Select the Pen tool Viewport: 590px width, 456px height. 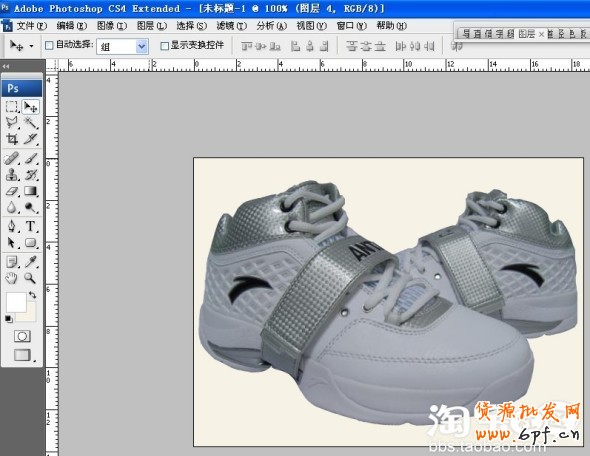pos(12,226)
